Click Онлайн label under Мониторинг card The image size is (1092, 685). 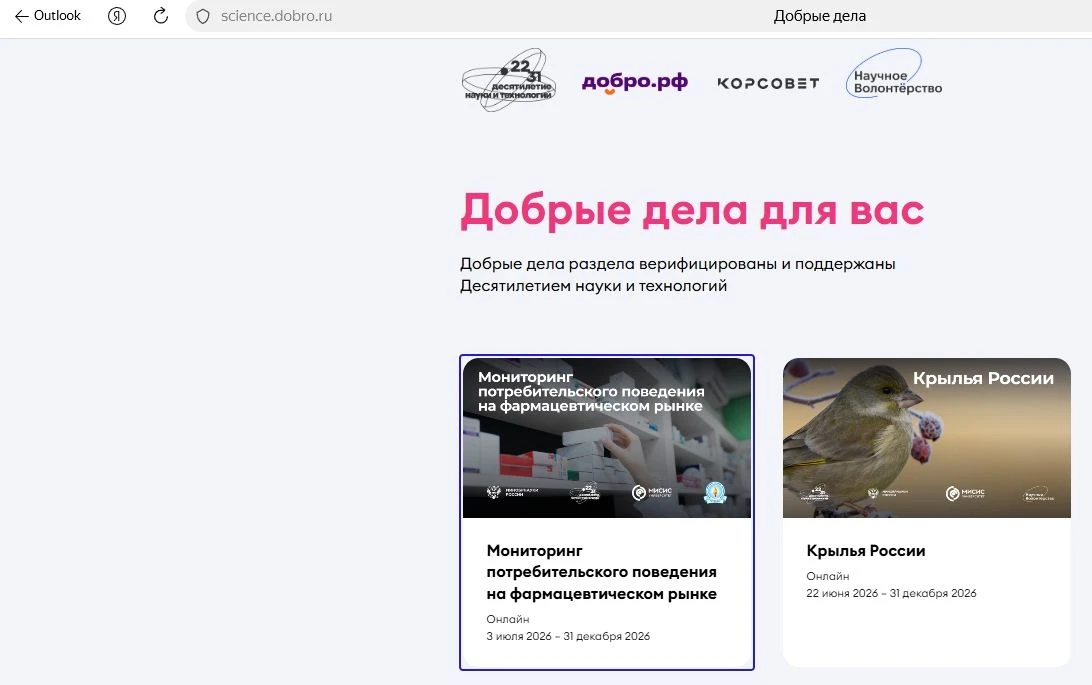508,619
